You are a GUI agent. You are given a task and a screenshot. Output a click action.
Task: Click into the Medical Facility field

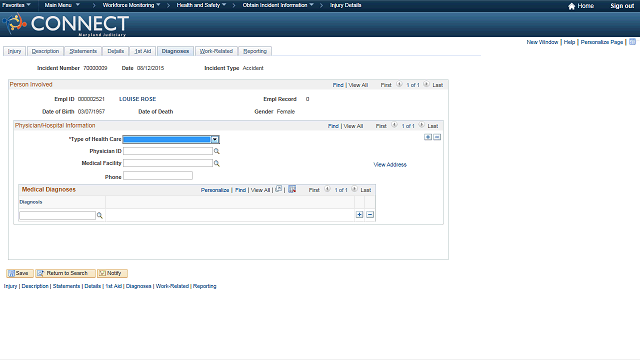168,163
